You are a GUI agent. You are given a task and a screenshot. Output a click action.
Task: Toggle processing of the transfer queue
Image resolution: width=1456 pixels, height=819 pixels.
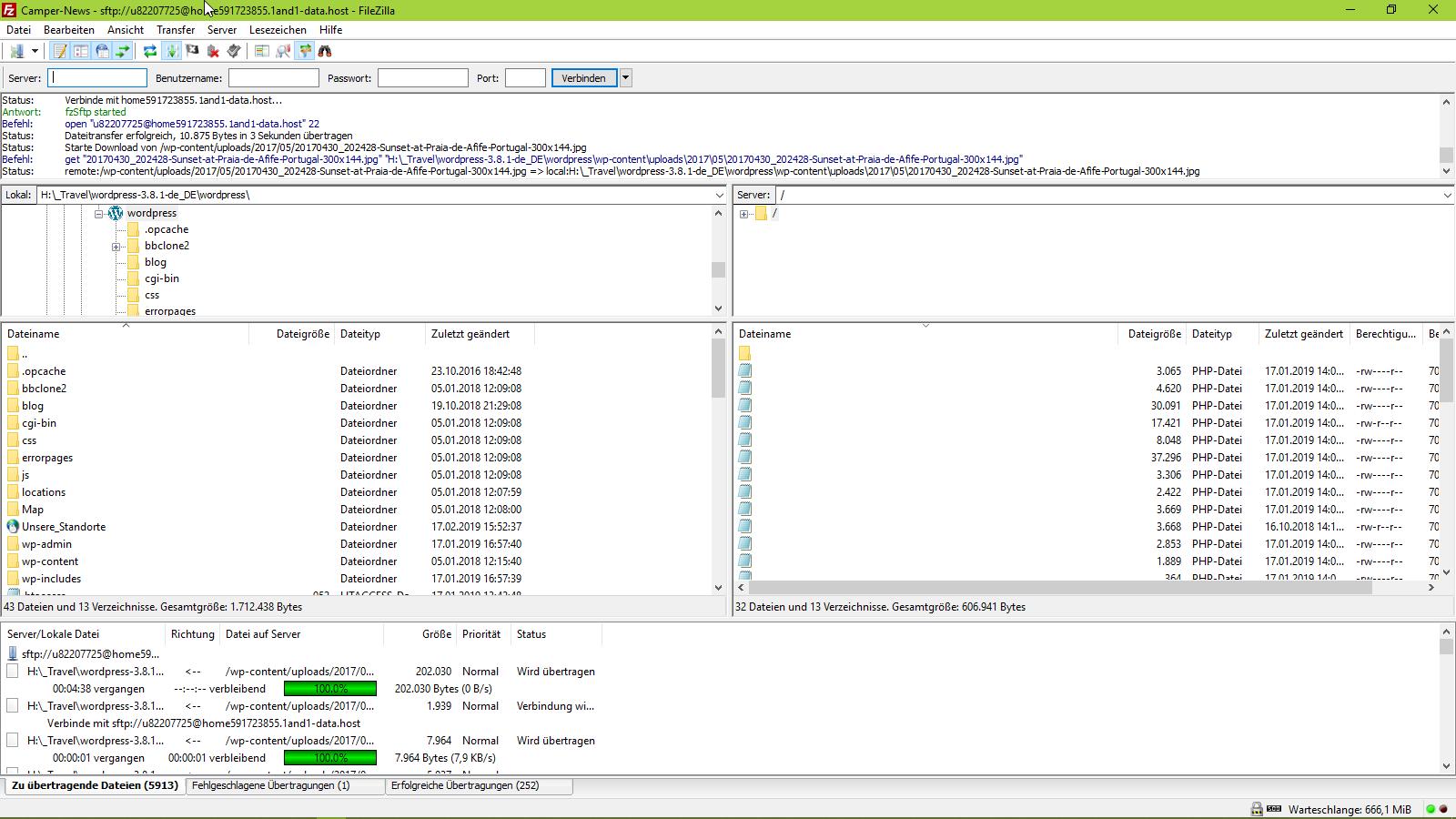tap(171, 51)
